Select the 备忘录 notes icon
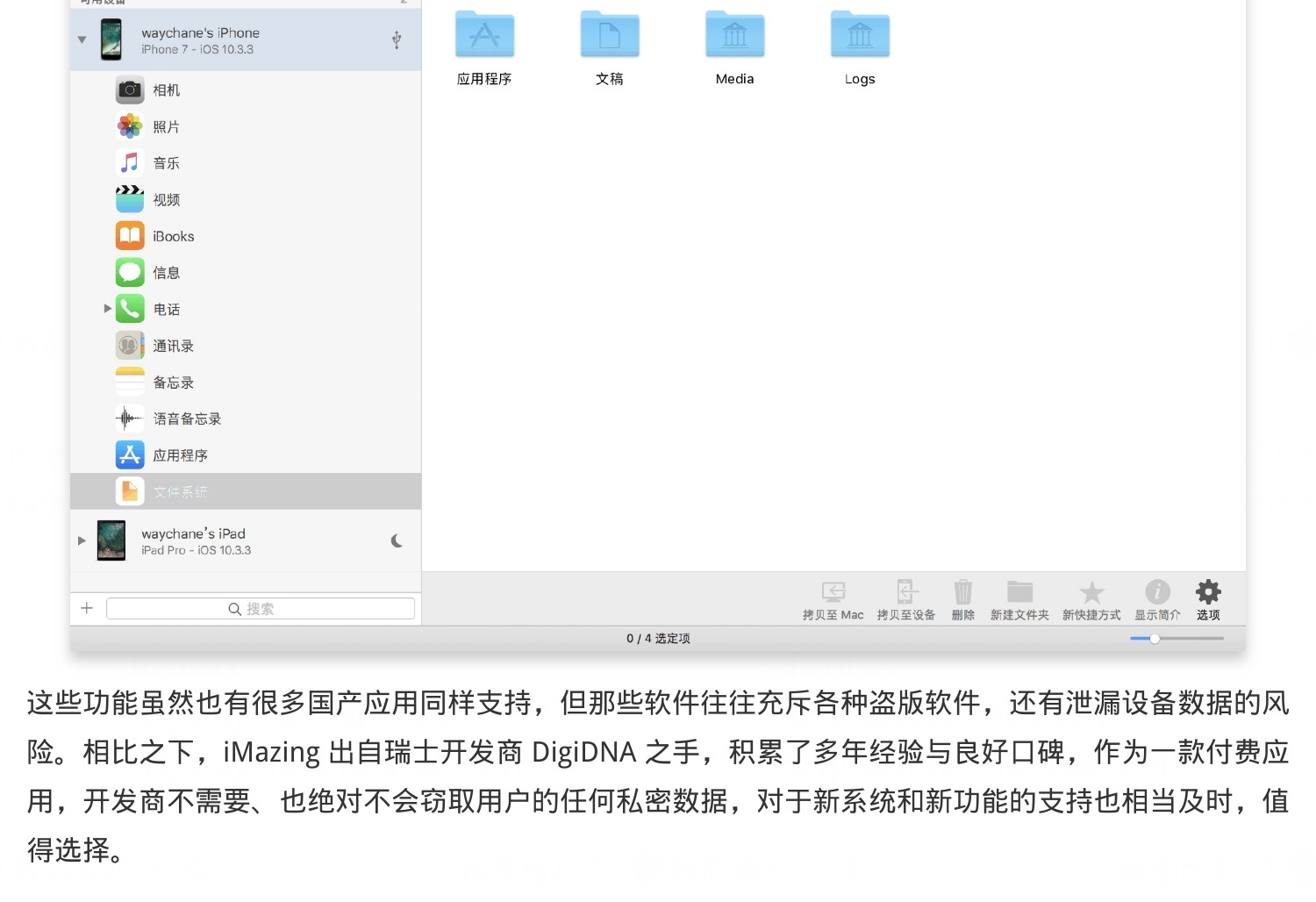 point(130,382)
